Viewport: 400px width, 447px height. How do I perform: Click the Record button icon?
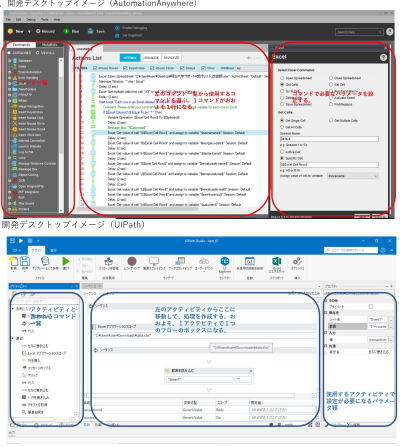point(38,31)
